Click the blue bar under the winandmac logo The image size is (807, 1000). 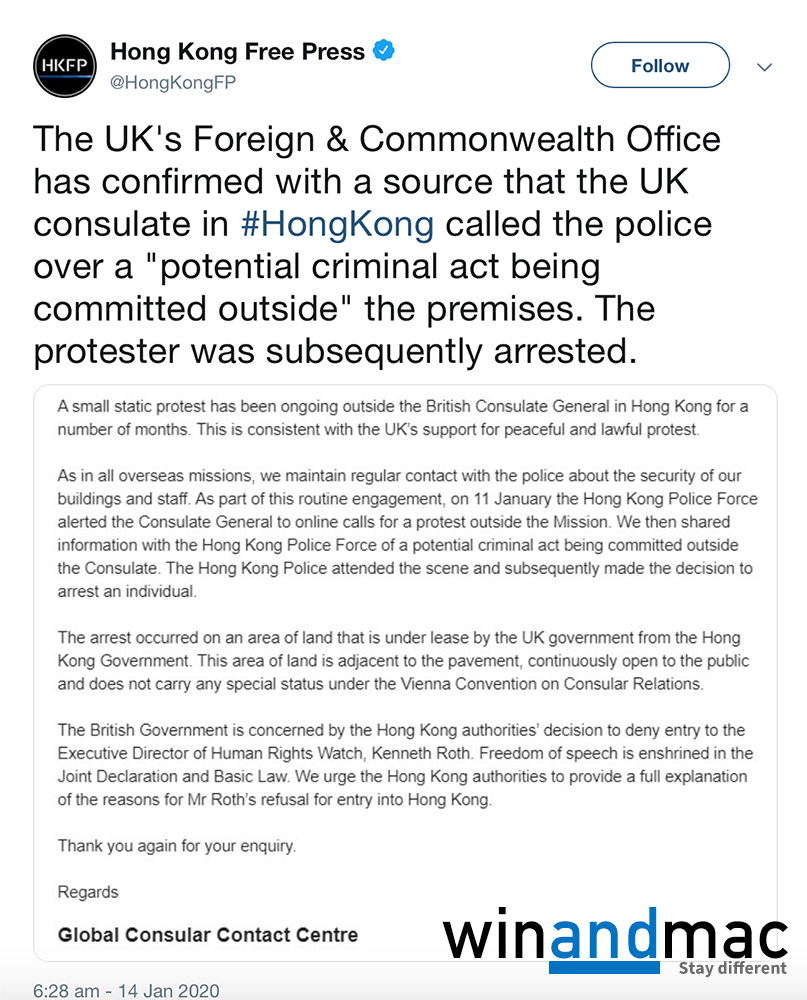604,968
